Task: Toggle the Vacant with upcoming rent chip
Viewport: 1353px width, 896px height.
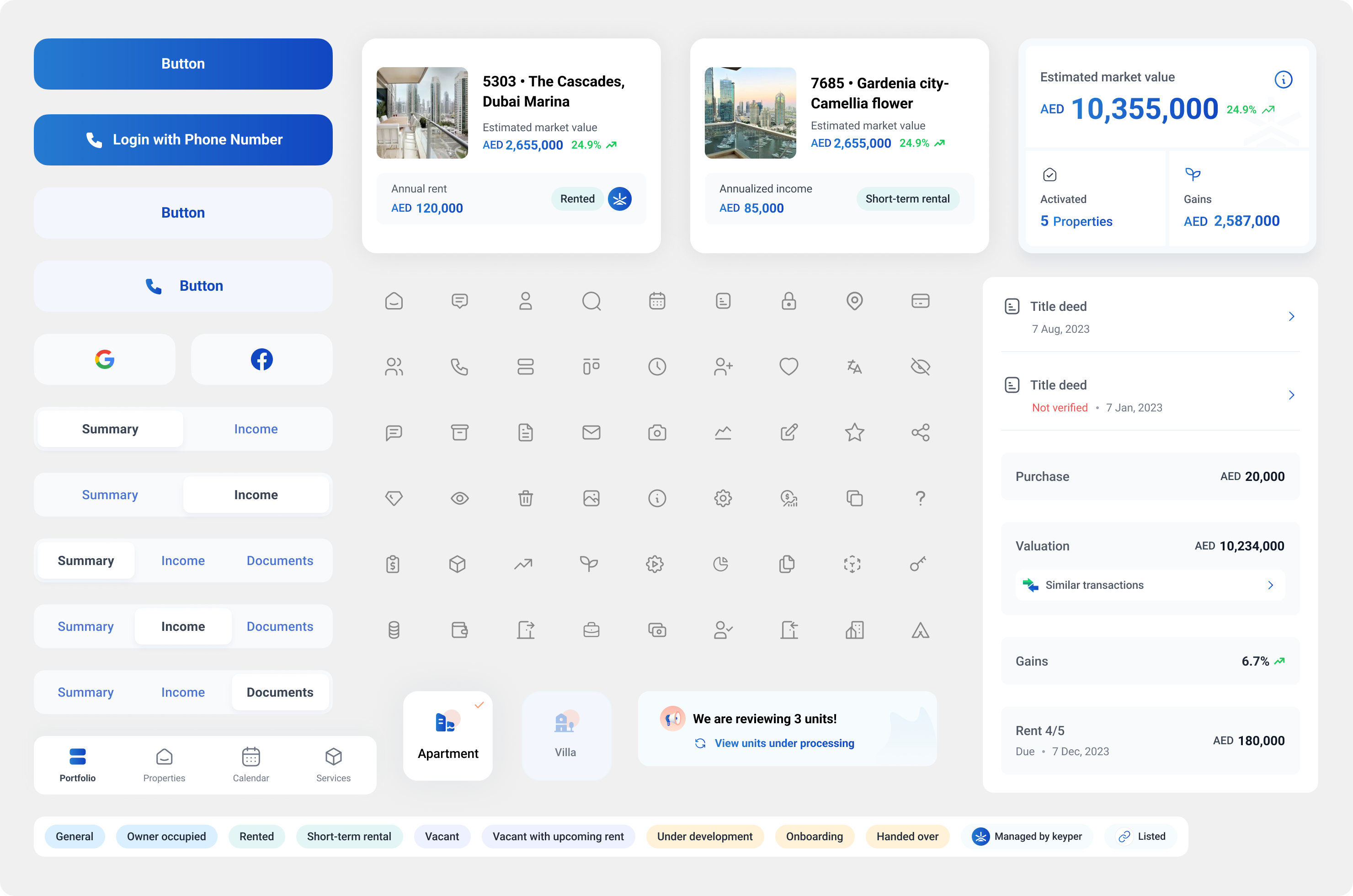Action: click(x=558, y=837)
